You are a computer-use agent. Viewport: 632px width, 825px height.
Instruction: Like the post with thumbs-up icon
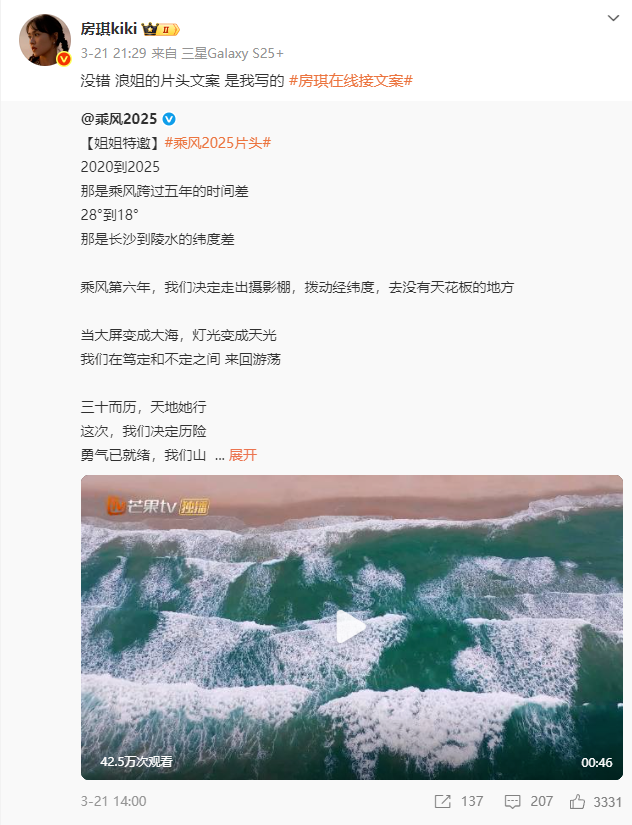577,801
